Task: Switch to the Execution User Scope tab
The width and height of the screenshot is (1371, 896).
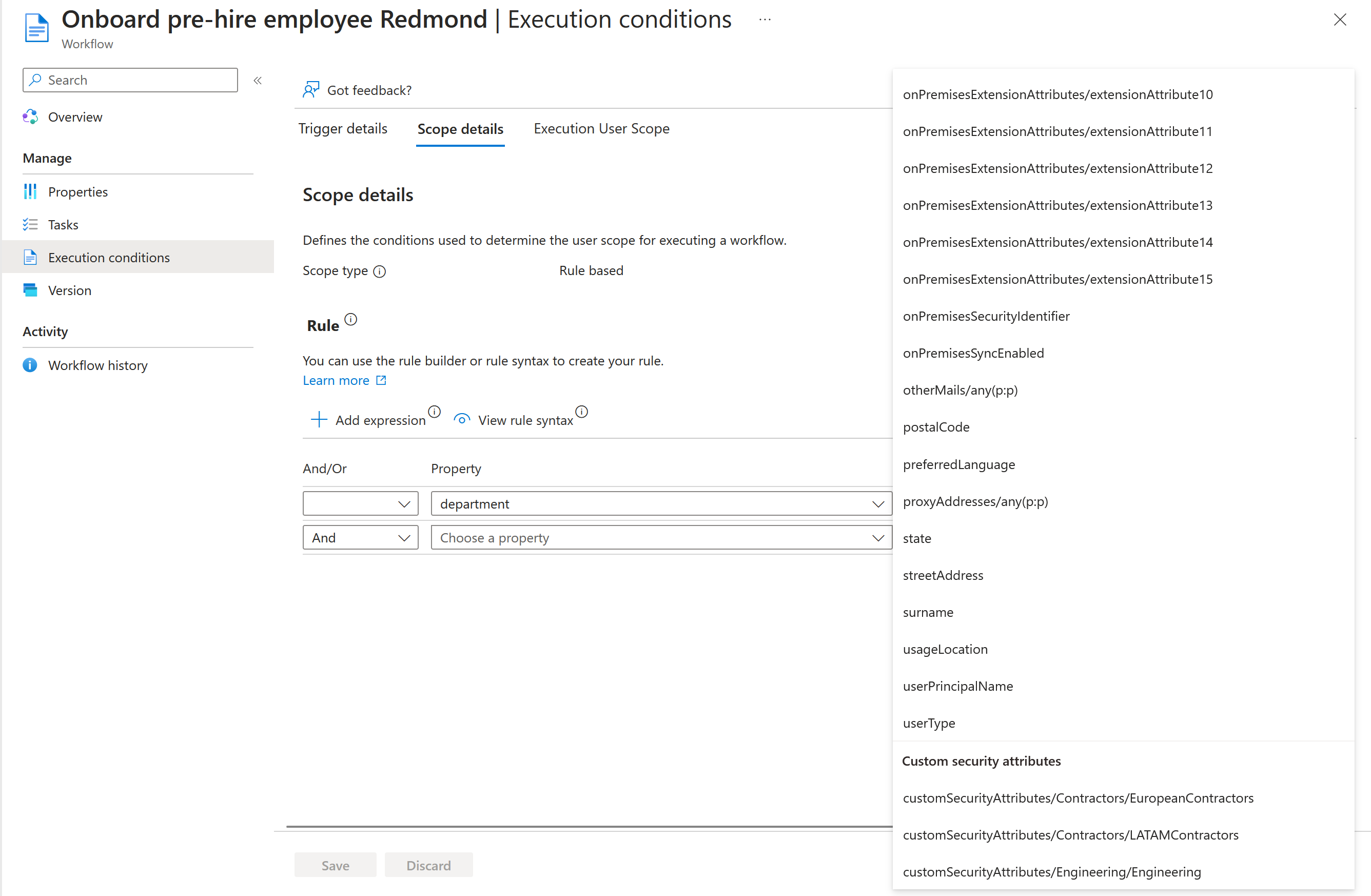Action: pyautogui.click(x=602, y=128)
